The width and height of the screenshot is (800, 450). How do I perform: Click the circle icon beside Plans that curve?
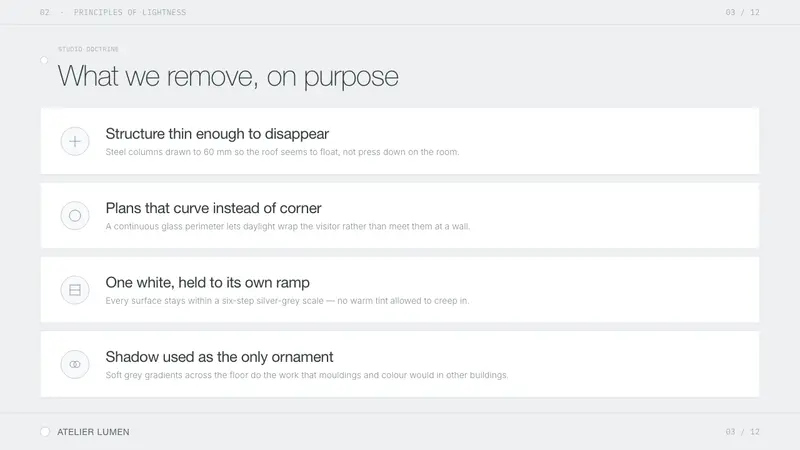(x=75, y=216)
